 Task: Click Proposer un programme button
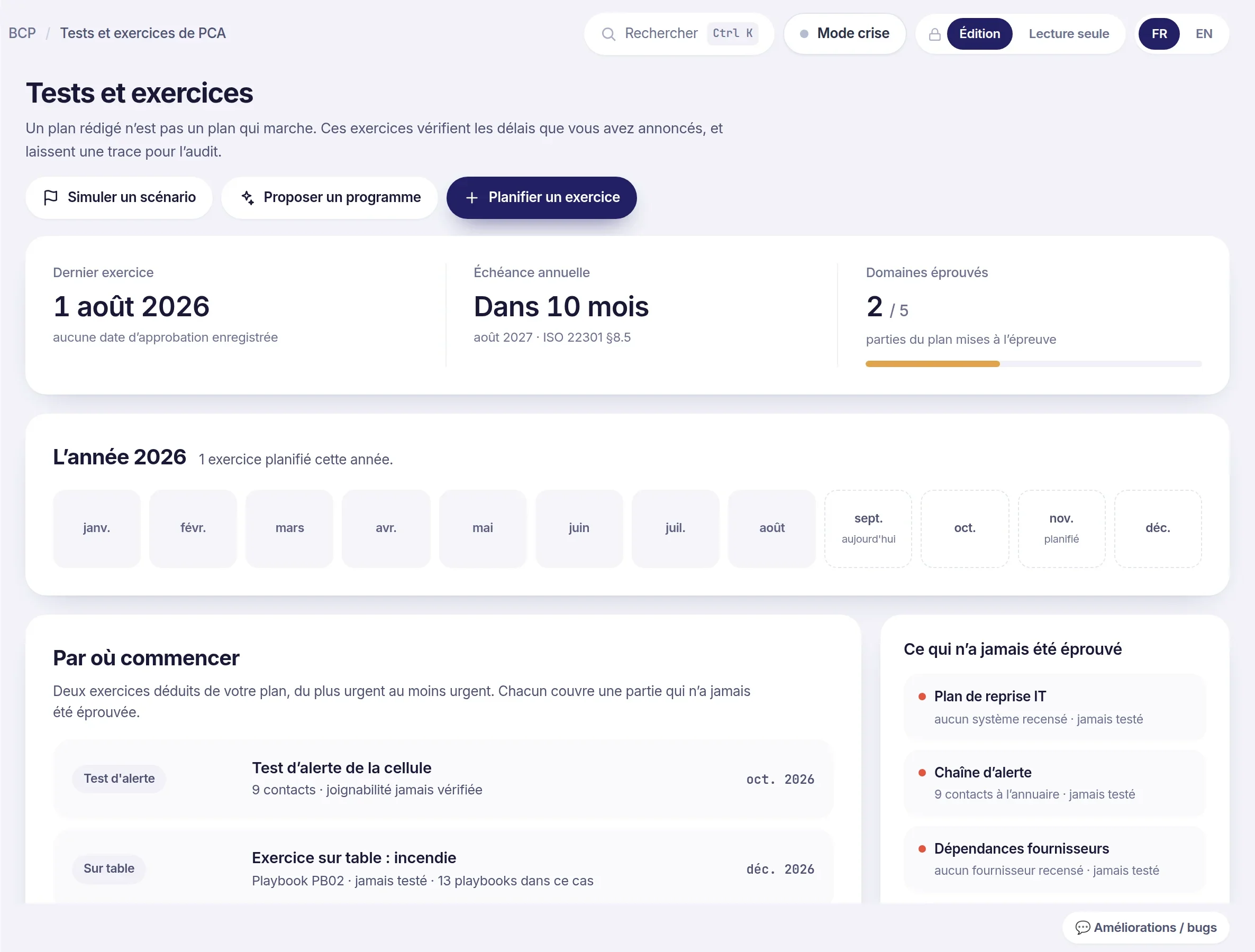[330, 197]
